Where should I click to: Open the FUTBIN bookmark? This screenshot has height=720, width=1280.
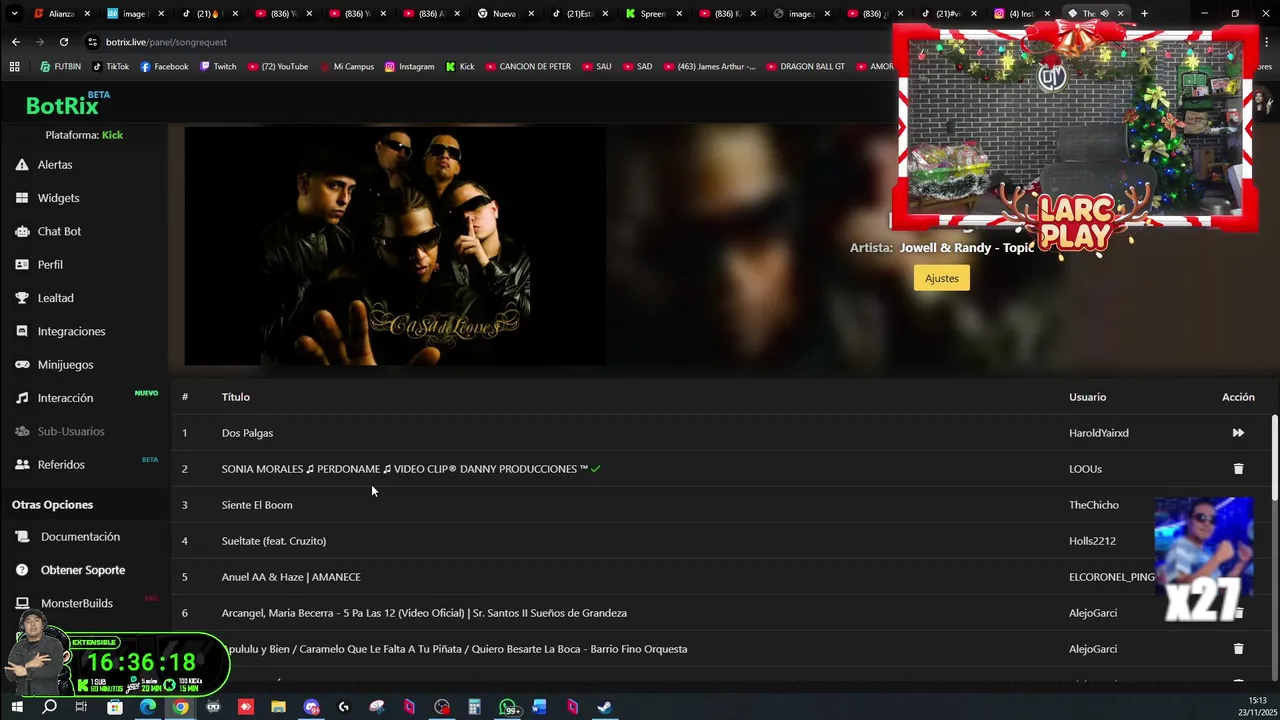pyautogui.click(x=61, y=67)
